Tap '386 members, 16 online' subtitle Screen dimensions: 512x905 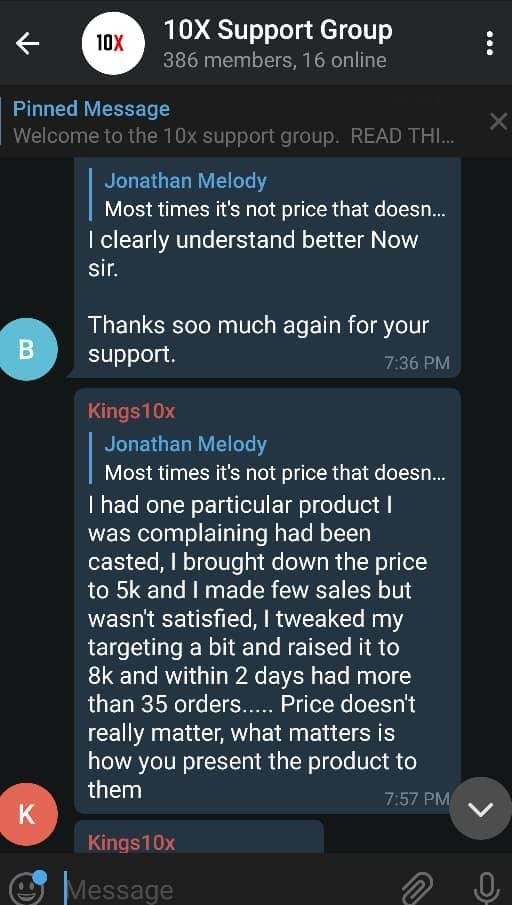(x=275, y=61)
